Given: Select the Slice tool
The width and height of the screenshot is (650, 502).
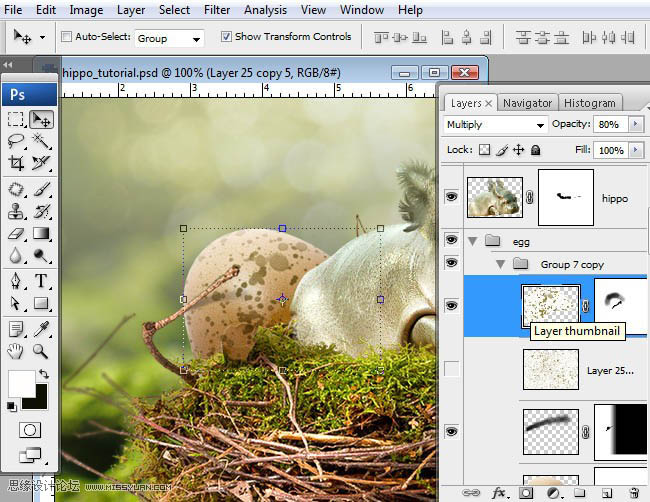Looking at the screenshot, I should coord(41,162).
